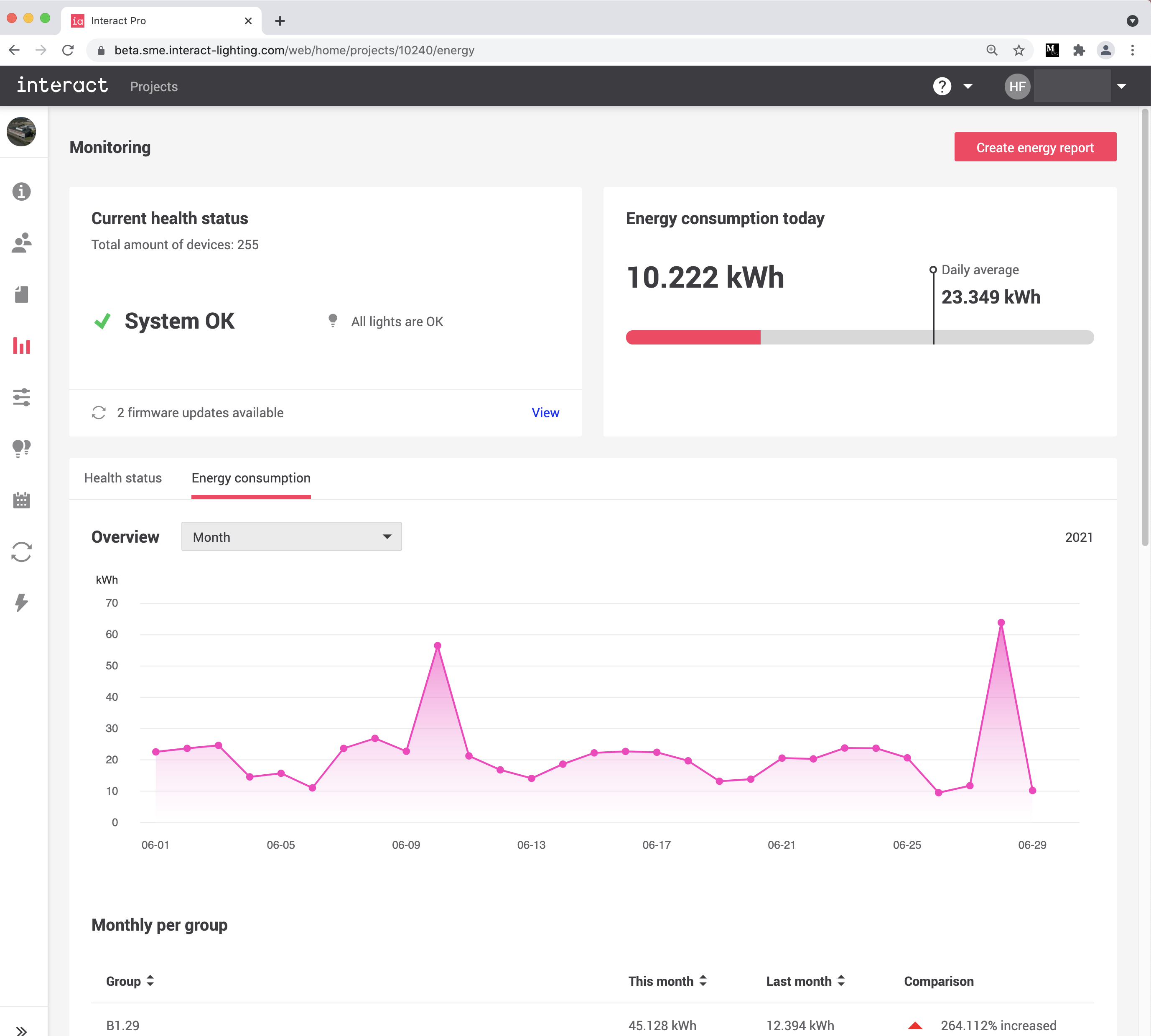Screen dimensions: 1151x1036
Task: Click the 2021 year label
Action: pos(1079,537)
